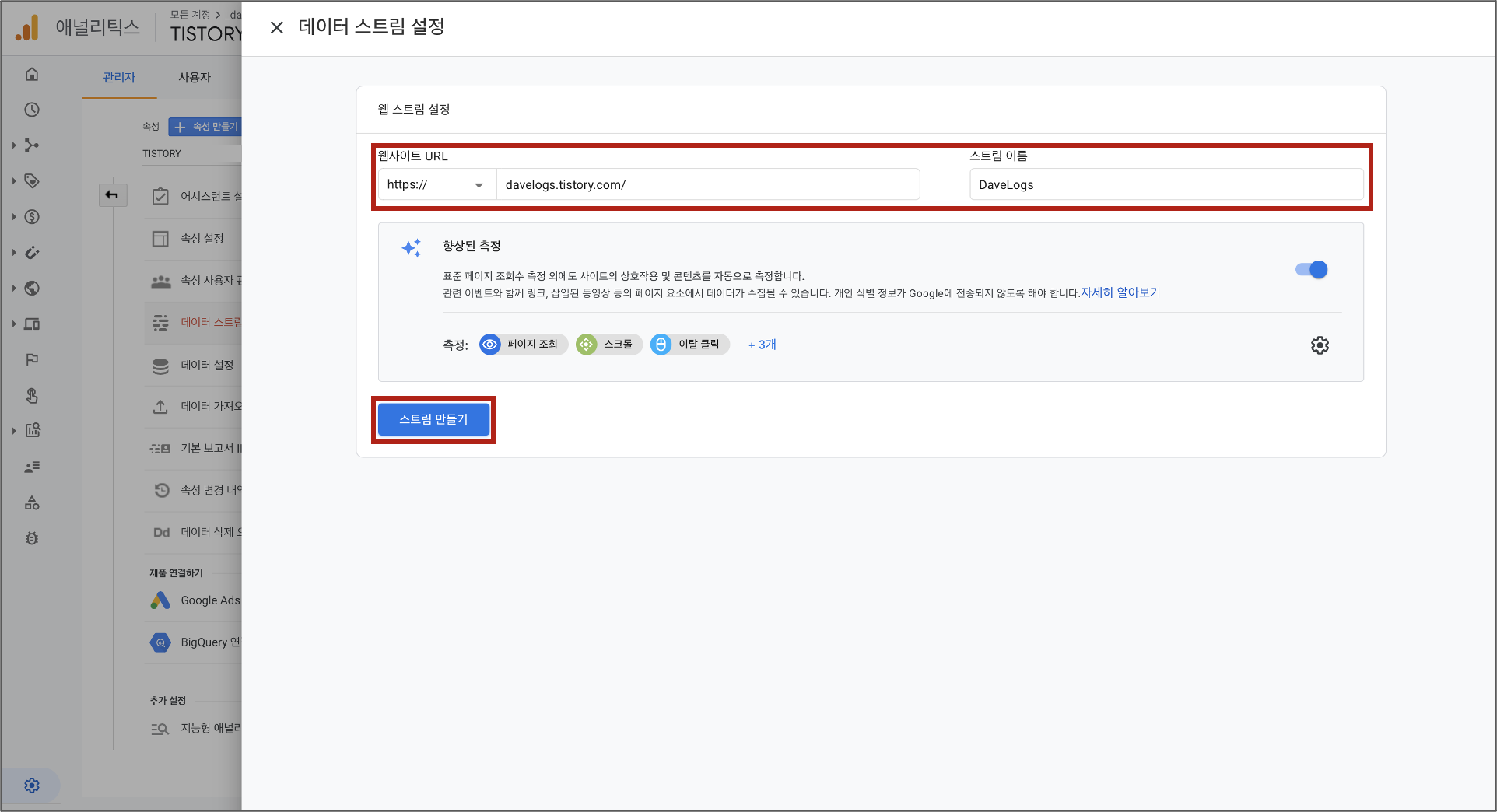Click the data settings stacked discs icon

point(160,366)
